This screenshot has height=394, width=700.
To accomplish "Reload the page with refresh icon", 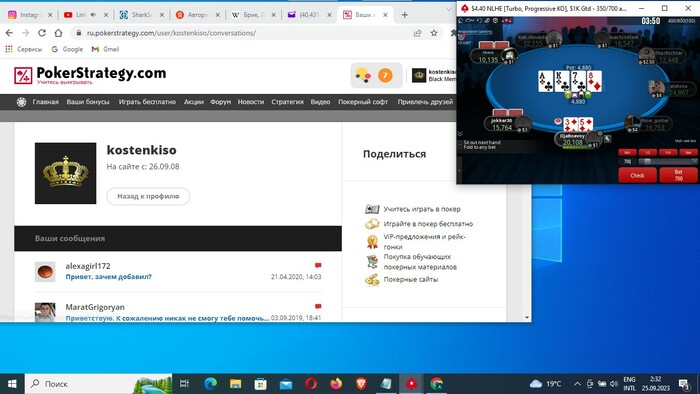I will 42,33.
